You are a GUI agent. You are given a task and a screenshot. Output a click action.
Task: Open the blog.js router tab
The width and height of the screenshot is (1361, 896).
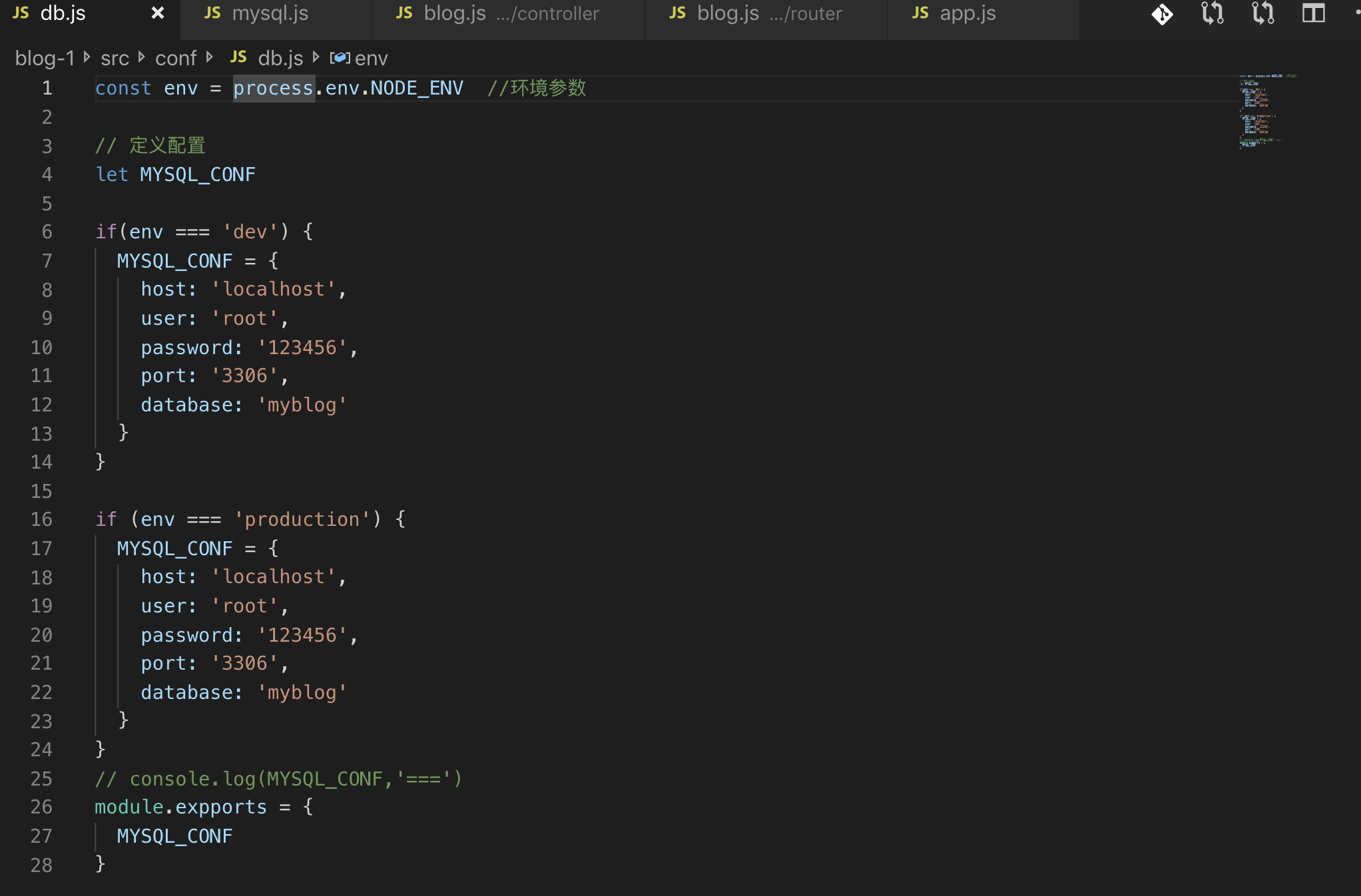pos(766,15)
